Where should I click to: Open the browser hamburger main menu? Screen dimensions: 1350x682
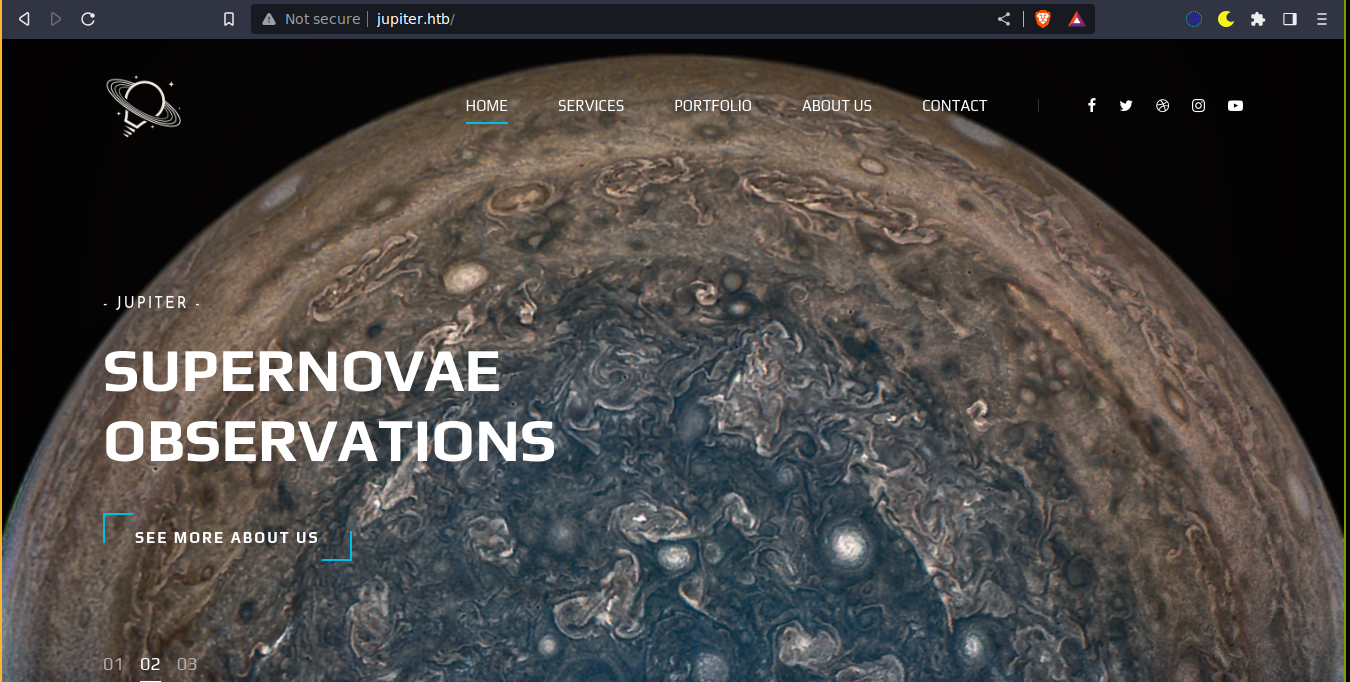1322,19
